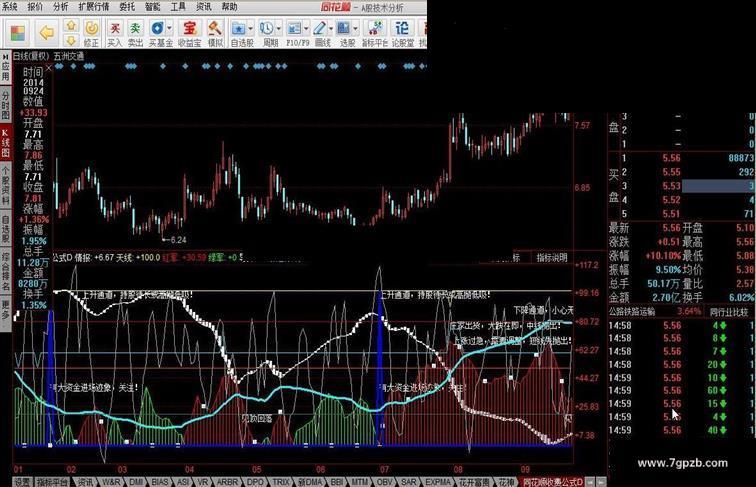Expand the 画线 dropdown arrow
Screen dimensions: 756x487
[331, 28]
